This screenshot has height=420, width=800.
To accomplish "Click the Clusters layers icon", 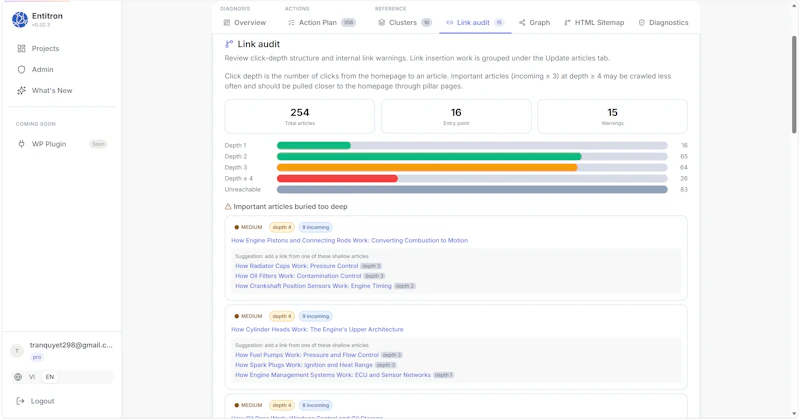I will click(x=382, y=22).
